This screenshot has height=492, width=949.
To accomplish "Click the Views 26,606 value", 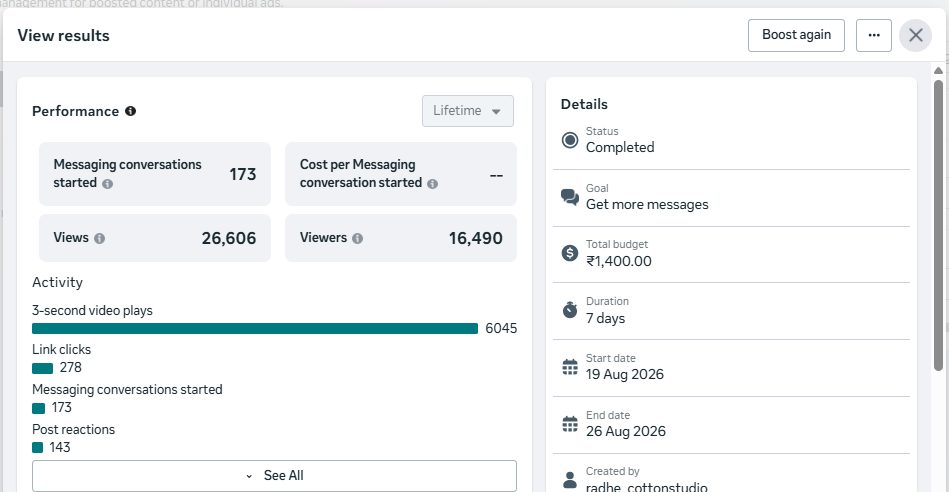I will (x=229, y=238).
